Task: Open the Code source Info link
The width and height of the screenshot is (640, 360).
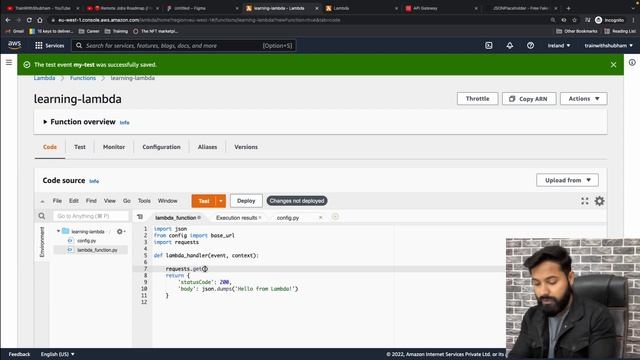Action: pos(94,181)
